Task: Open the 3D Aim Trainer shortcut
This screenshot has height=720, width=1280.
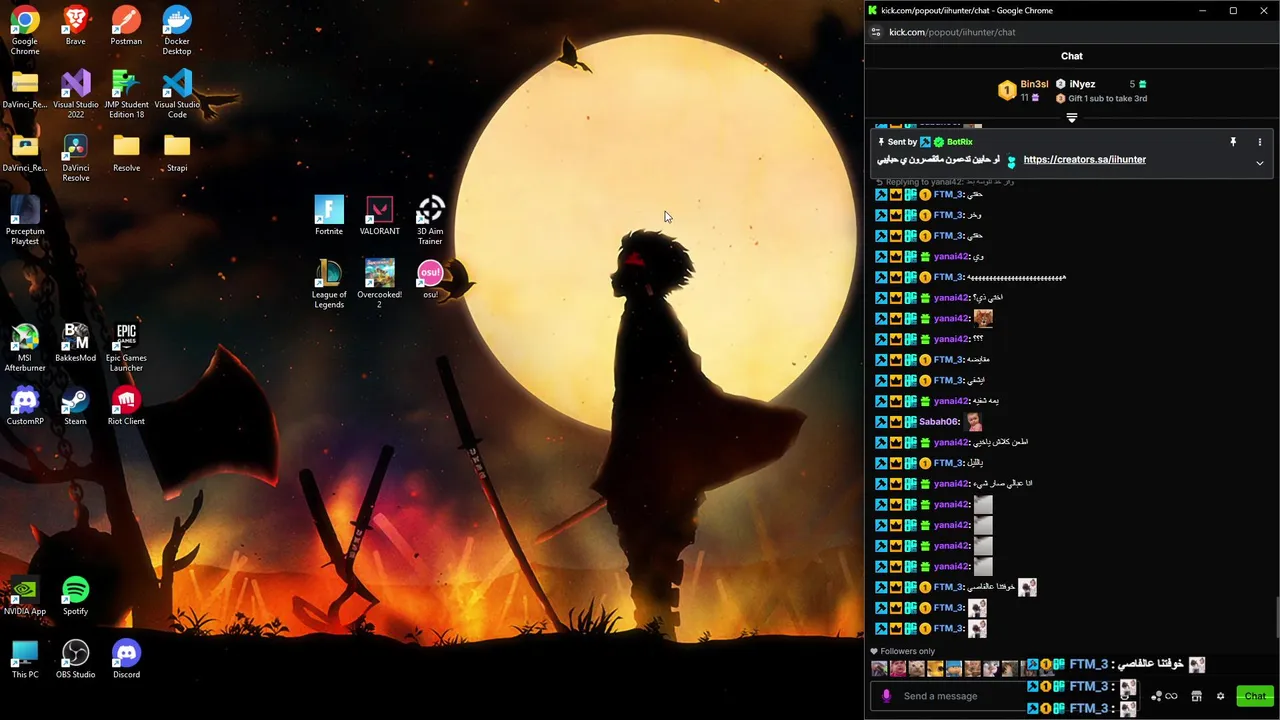Action: [x=430, y=220]
